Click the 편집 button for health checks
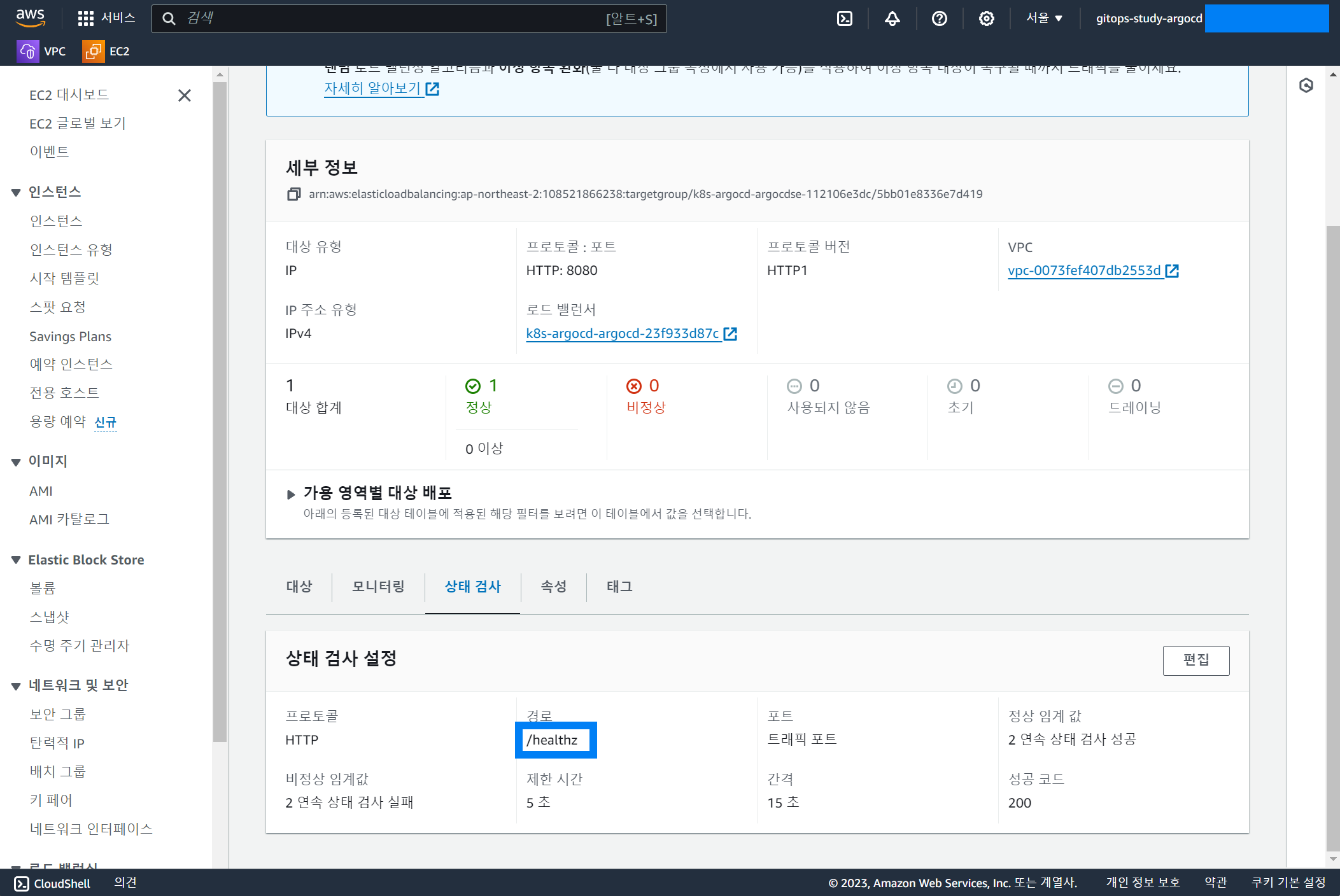This screenshot has width=1340, height=896. (x=1195, y=660)
